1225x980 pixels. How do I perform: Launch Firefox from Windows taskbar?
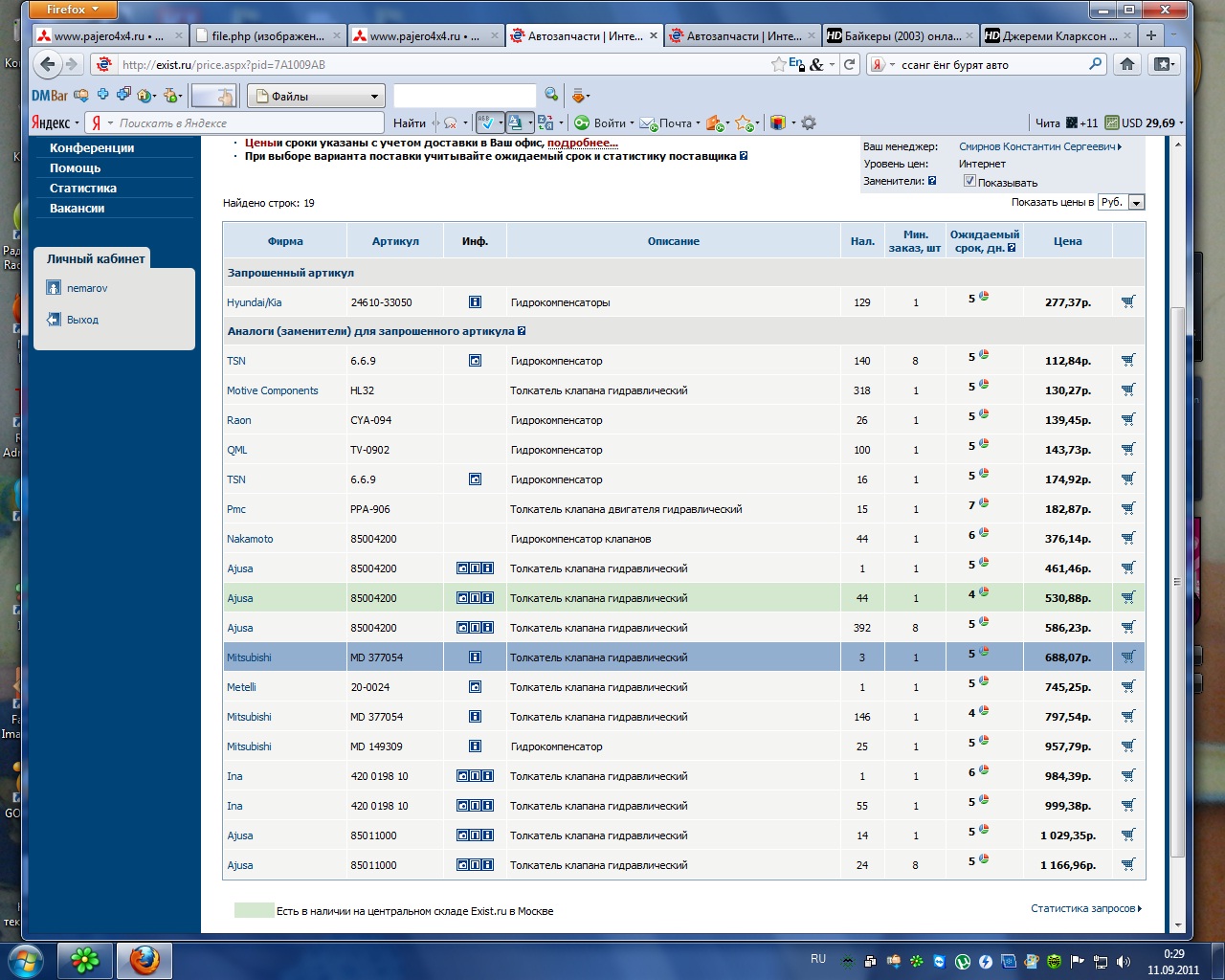point(145,959)
